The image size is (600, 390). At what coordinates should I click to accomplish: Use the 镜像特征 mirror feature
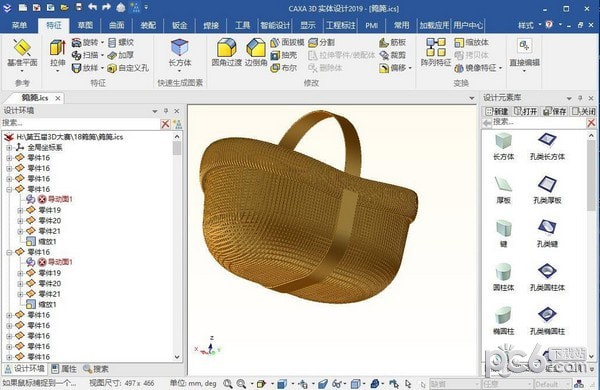[475, 68]
